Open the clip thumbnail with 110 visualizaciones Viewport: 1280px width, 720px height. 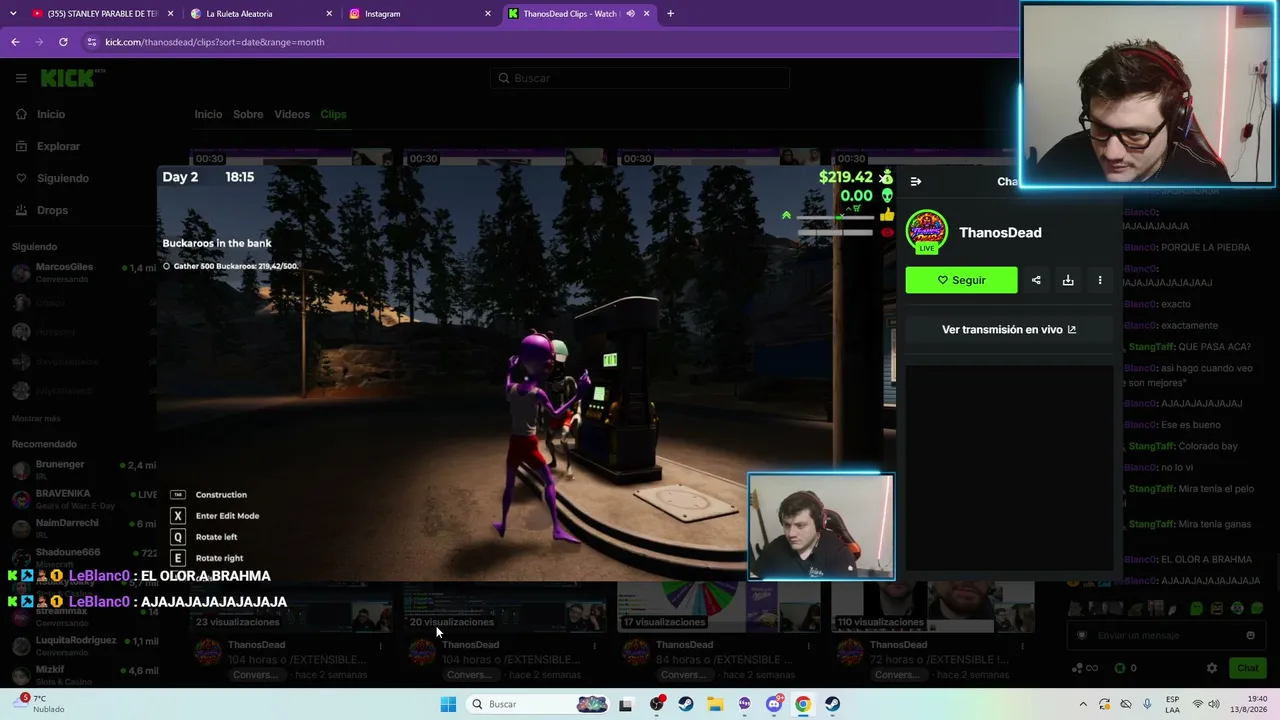click(934, 607)
